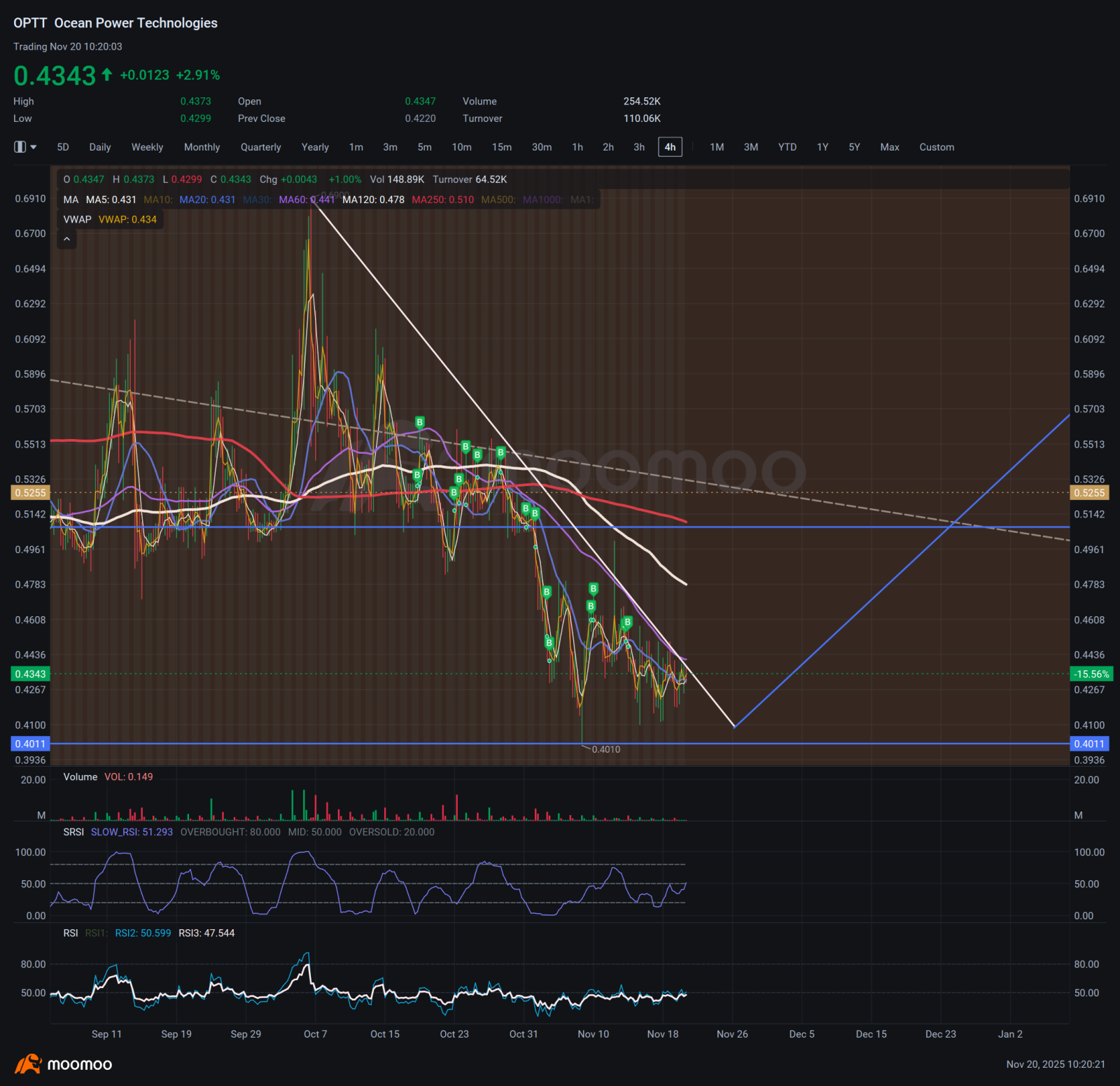Select Quarterly chart interval
The width and height of the screenshot is (1120, 1086).
260,147
